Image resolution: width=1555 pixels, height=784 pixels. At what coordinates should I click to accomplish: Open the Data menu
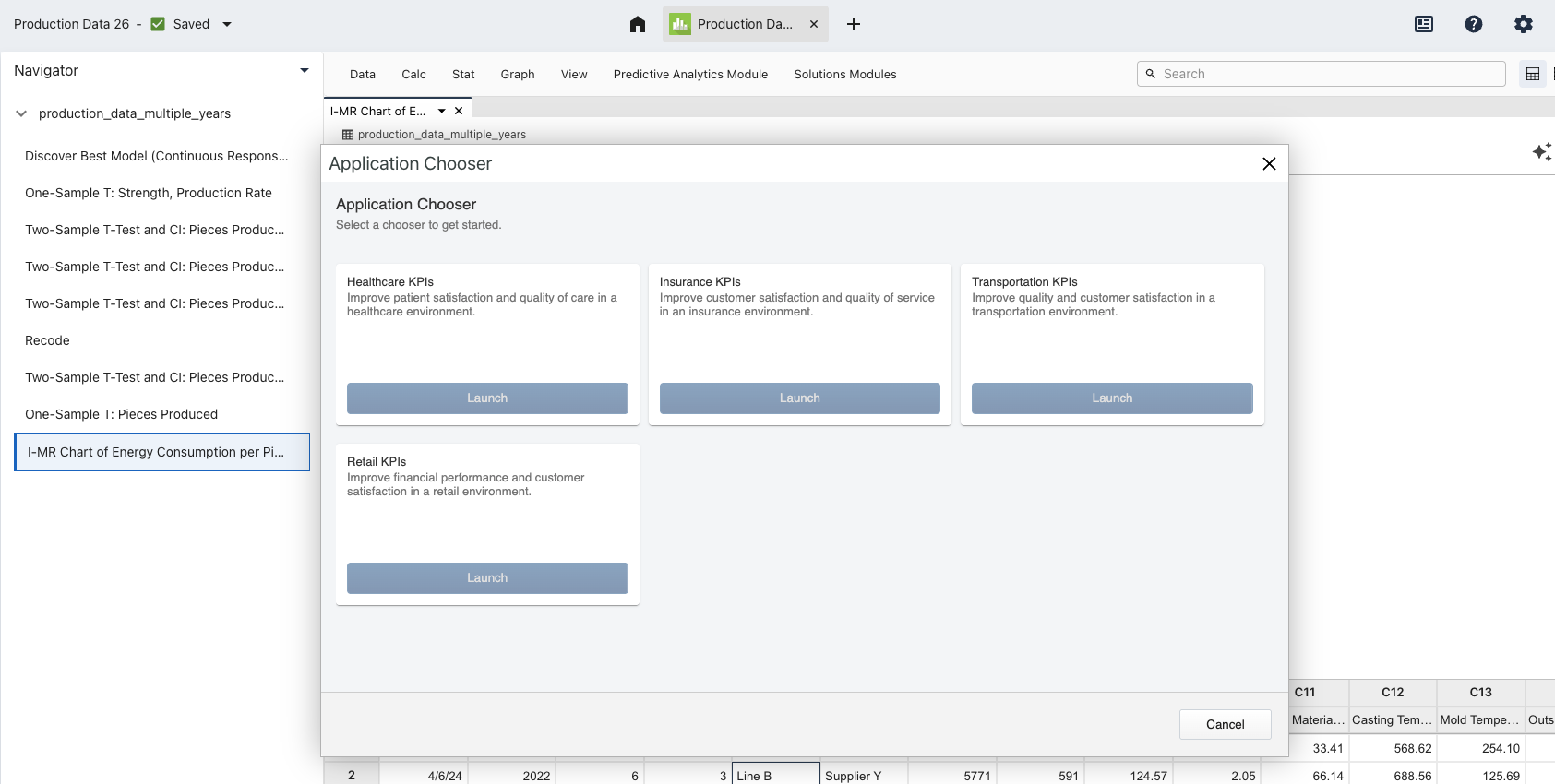coord(363,74)
